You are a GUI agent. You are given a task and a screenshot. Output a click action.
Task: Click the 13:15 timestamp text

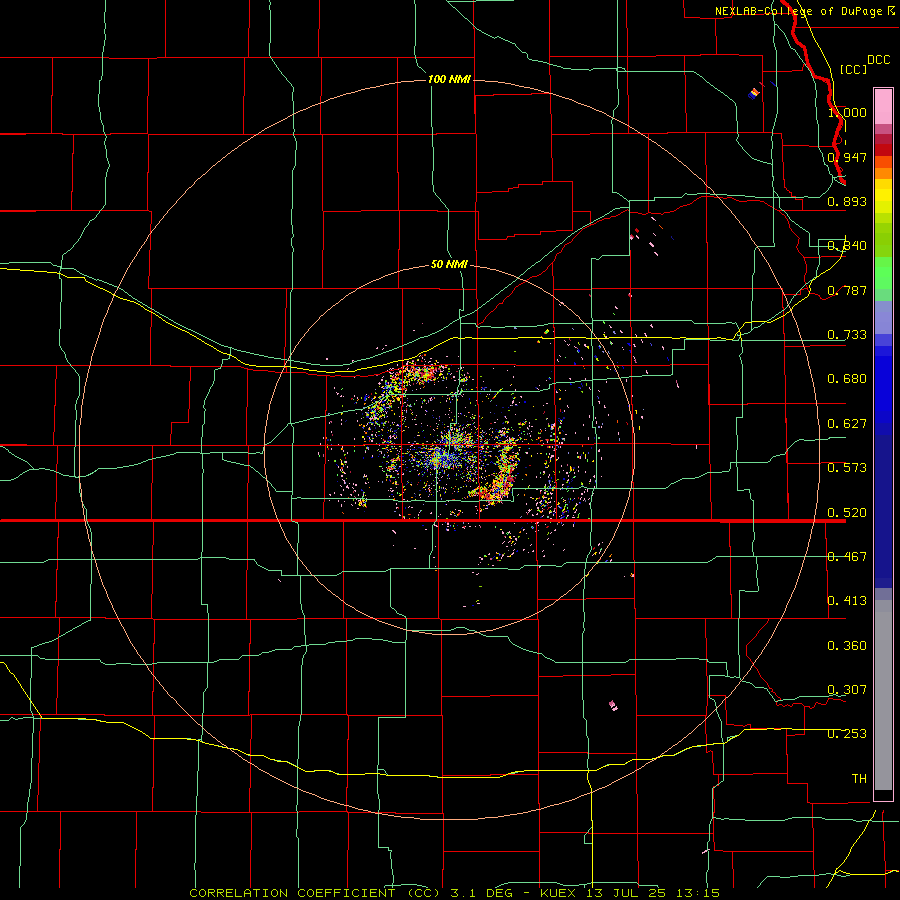click(698, 893)
